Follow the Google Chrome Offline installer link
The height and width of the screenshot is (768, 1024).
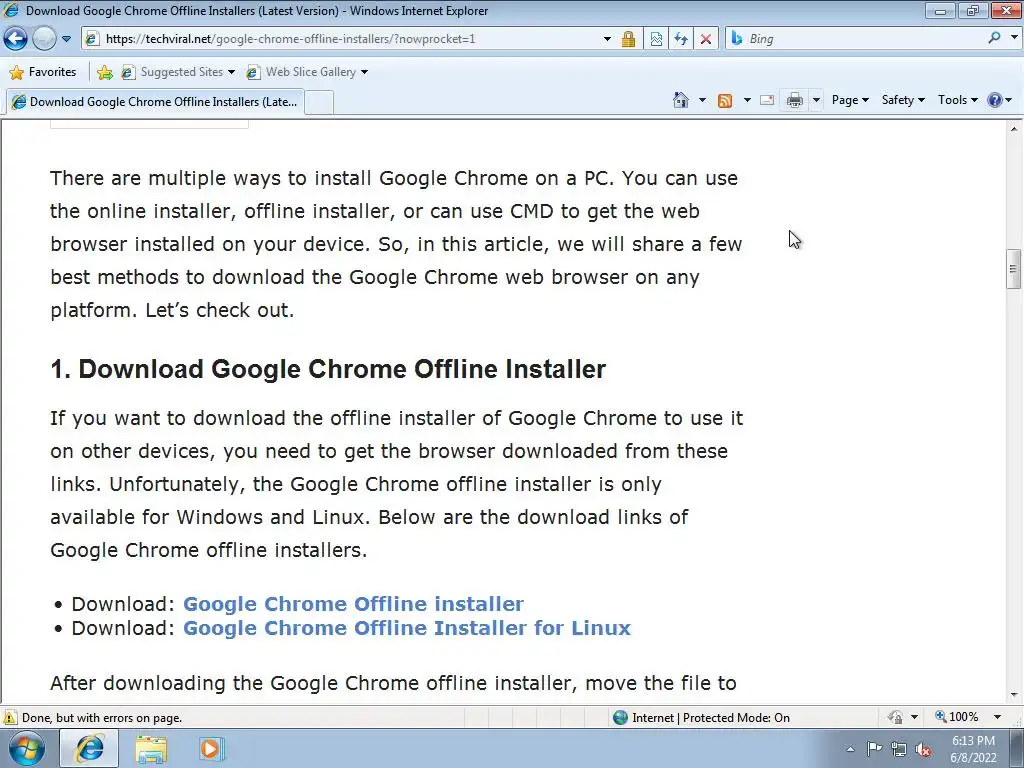pyautogui.click(x=353, y=604)
